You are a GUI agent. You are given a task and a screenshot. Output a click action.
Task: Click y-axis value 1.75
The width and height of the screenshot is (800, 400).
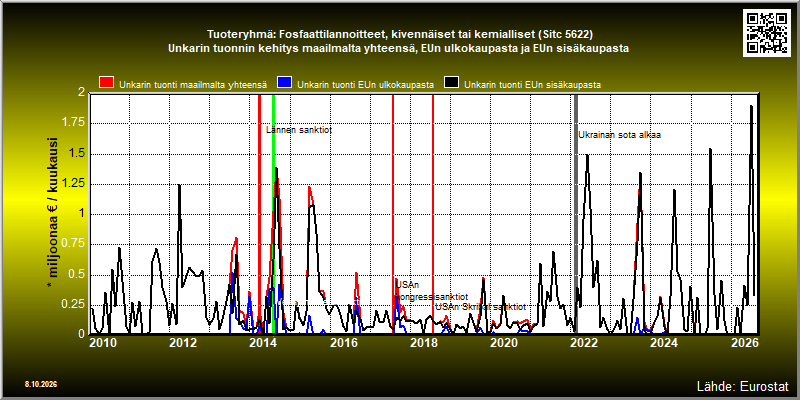click(x=73, y=123)
